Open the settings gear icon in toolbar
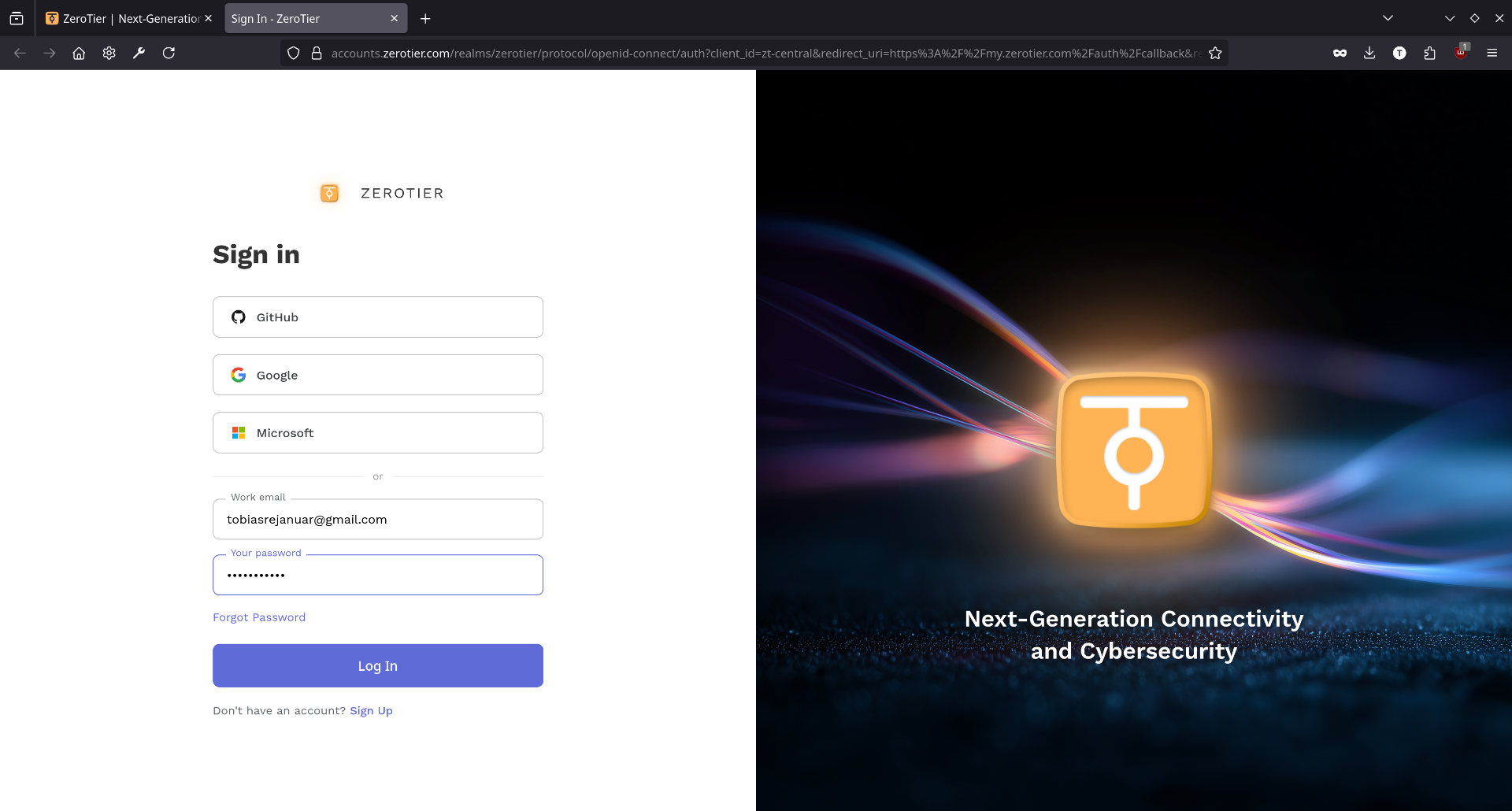 (109, 53)
